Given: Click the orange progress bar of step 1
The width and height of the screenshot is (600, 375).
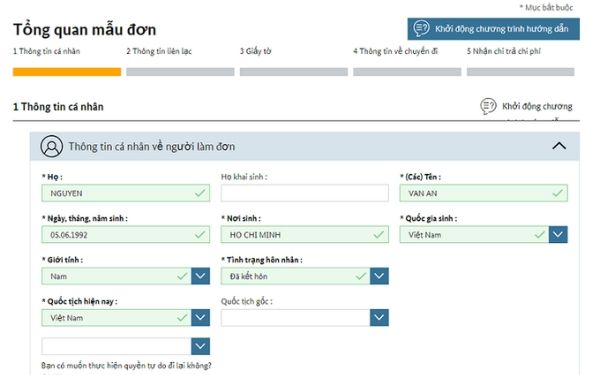Looking at the screenshot, I should pyautogui.click(x=67, y=72).
